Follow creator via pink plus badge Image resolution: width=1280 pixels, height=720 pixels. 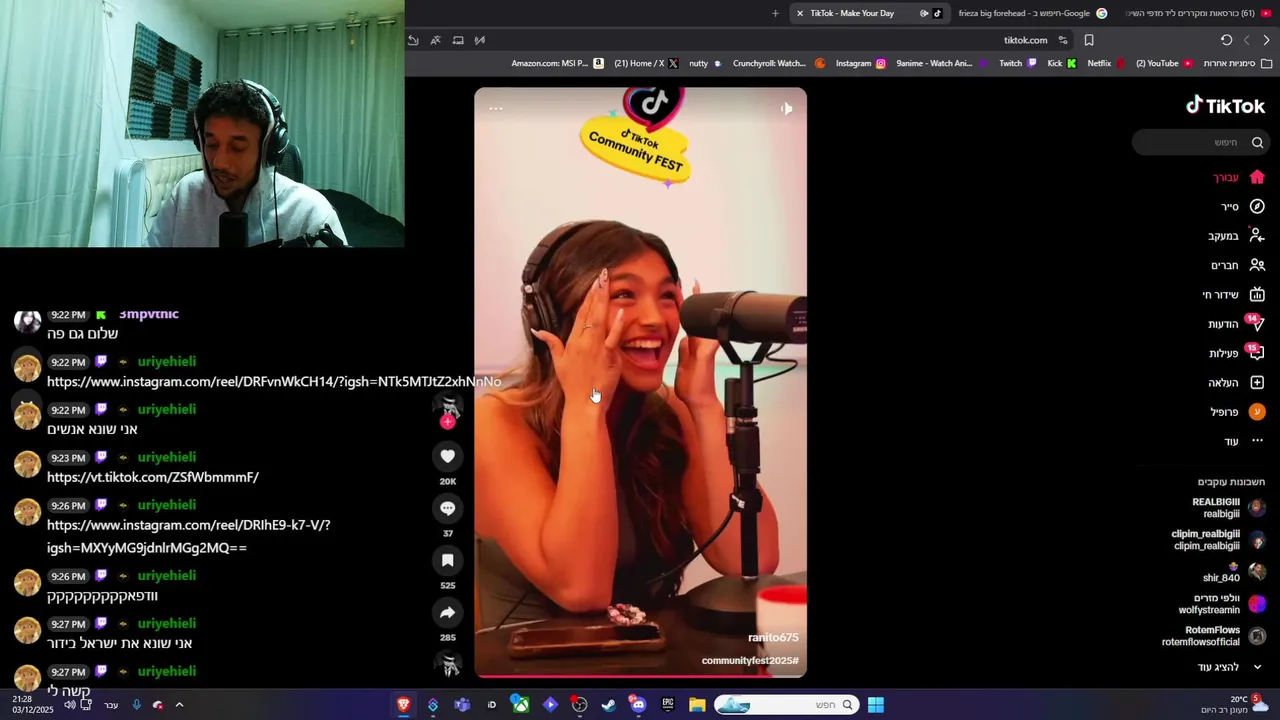[x=447, y=422]
